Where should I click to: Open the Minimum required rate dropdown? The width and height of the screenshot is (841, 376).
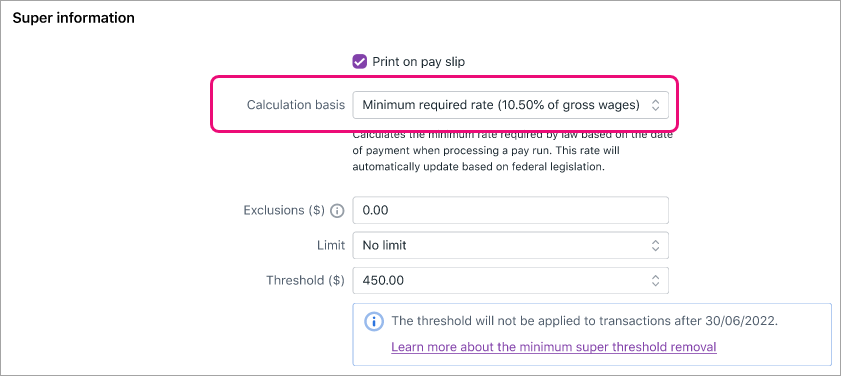pyautogui.click(x=510, y=105)
